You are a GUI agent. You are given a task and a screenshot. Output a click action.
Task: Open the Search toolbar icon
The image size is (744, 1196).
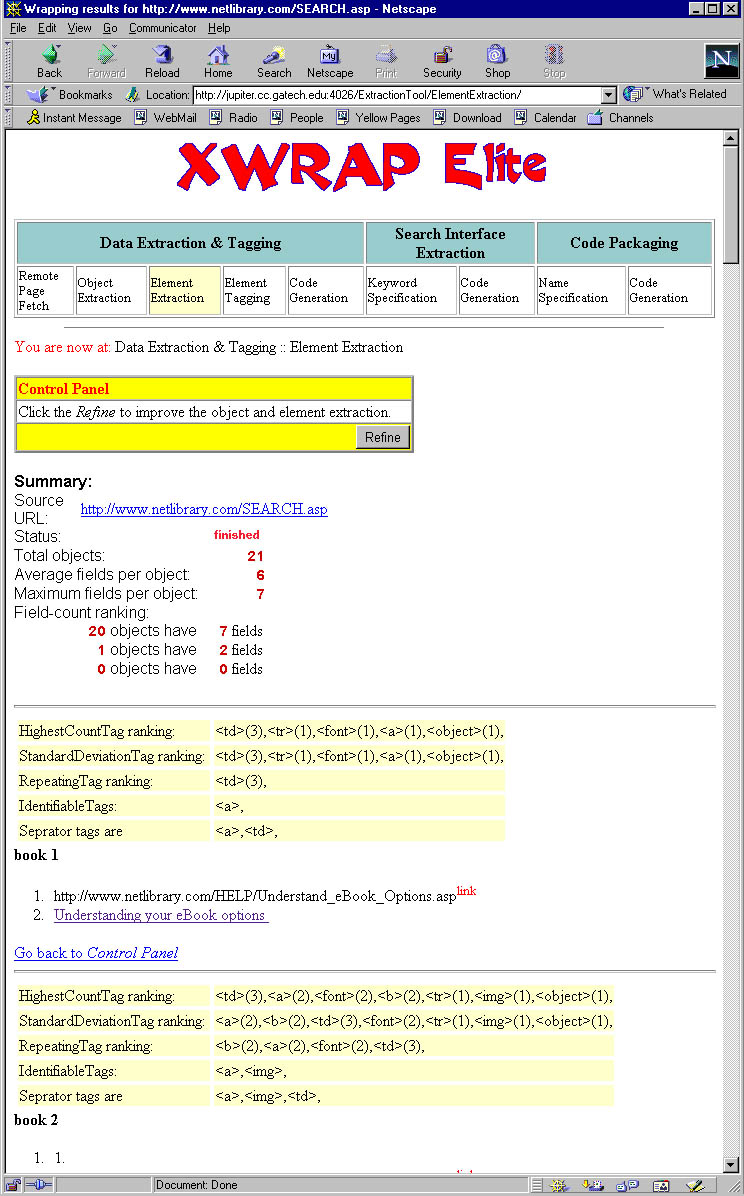click(x=274, y=57)
